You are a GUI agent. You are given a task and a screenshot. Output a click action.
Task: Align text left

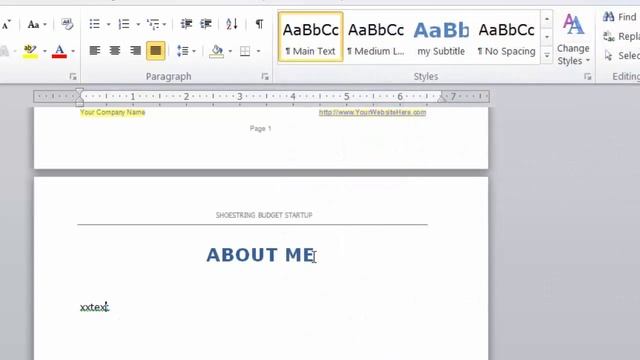95,51
